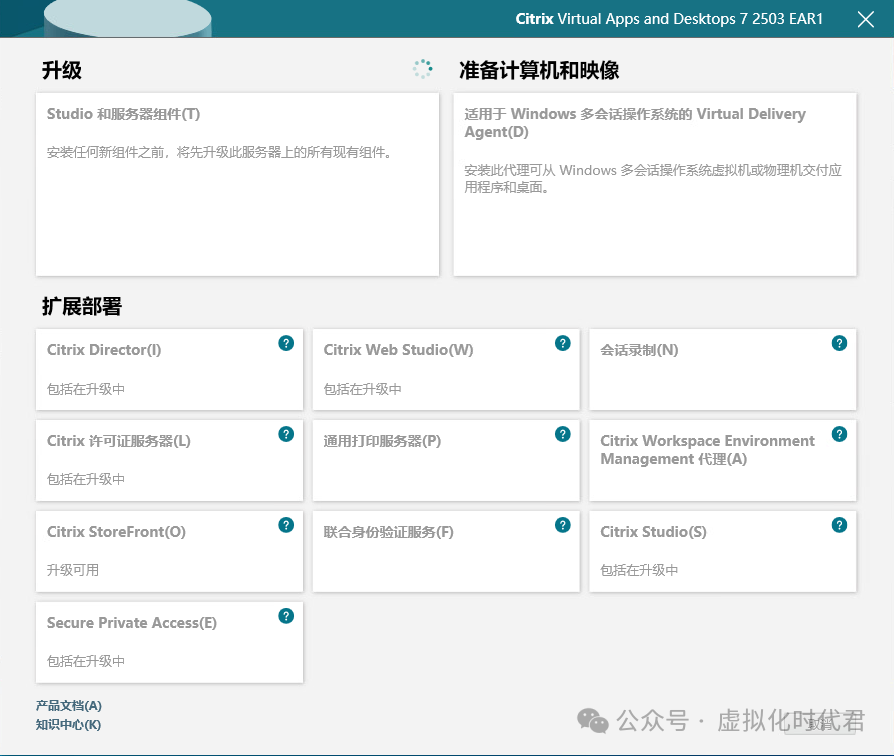This screenshot has width=894, height=756.
Task: Choose the Workspace Environment Management 代理 card
Action: [722, 461]
